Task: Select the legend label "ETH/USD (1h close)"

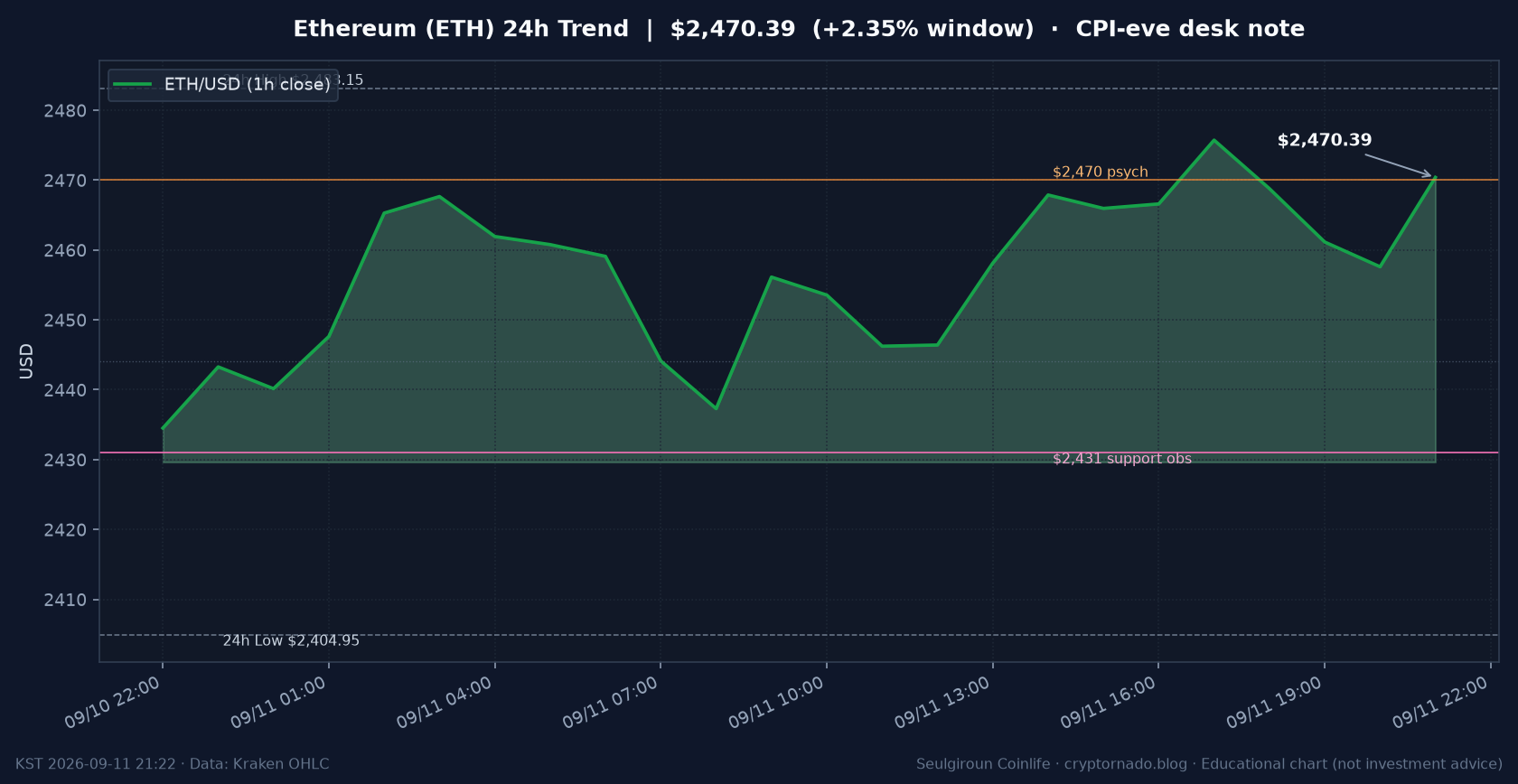Action: click(x=248, y=84)
